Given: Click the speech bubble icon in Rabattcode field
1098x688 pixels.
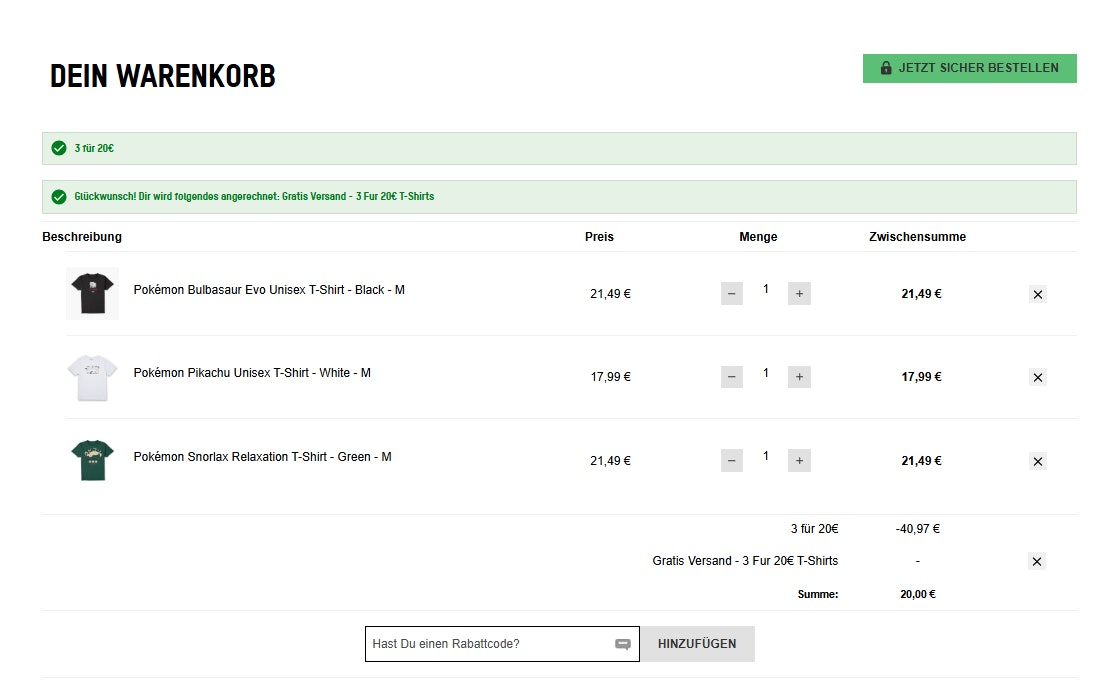Looking at the screenshot, I should tap(623, 645).
